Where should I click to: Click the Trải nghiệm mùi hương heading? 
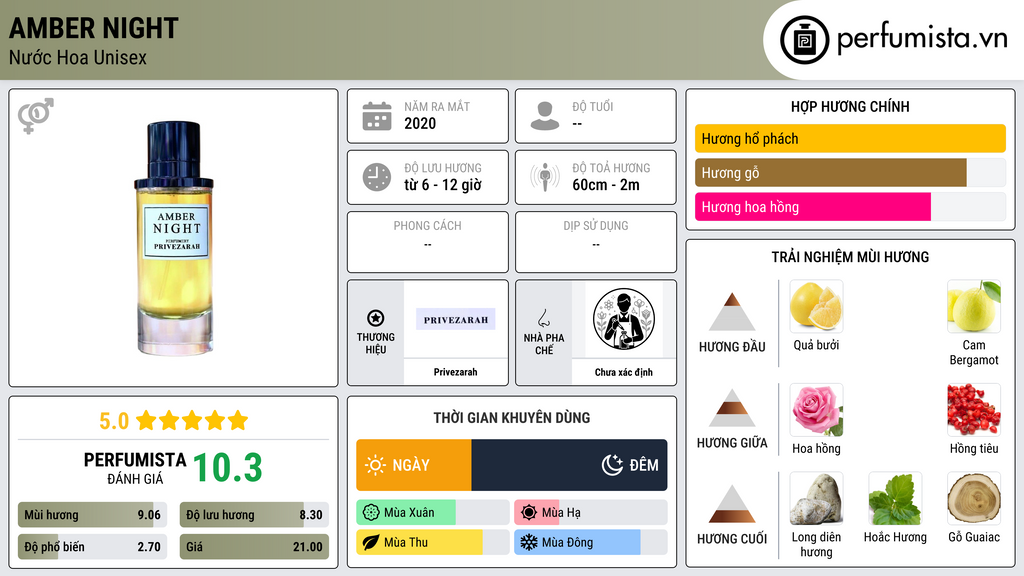850,257
